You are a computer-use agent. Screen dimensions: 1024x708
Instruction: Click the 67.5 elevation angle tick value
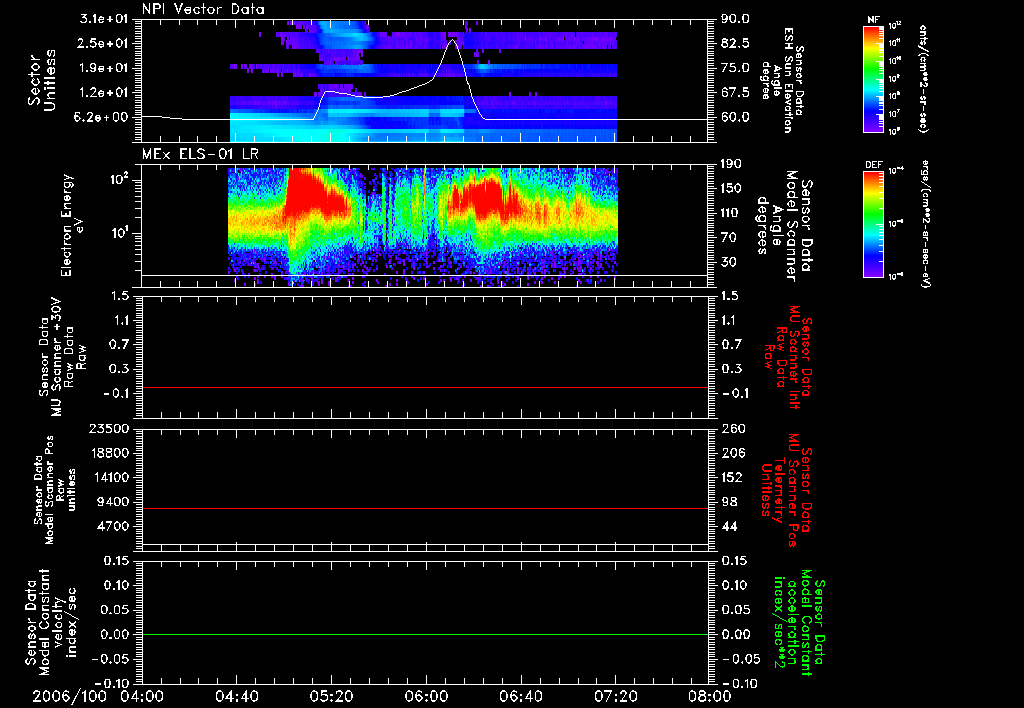pyautogui.click(x=735, y=93)
